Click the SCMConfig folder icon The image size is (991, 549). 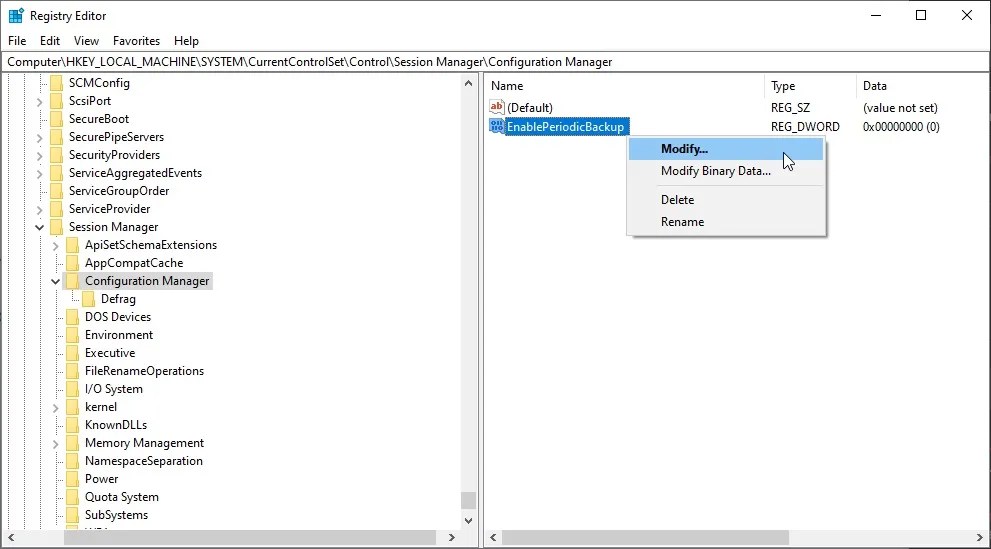(56, 83)
